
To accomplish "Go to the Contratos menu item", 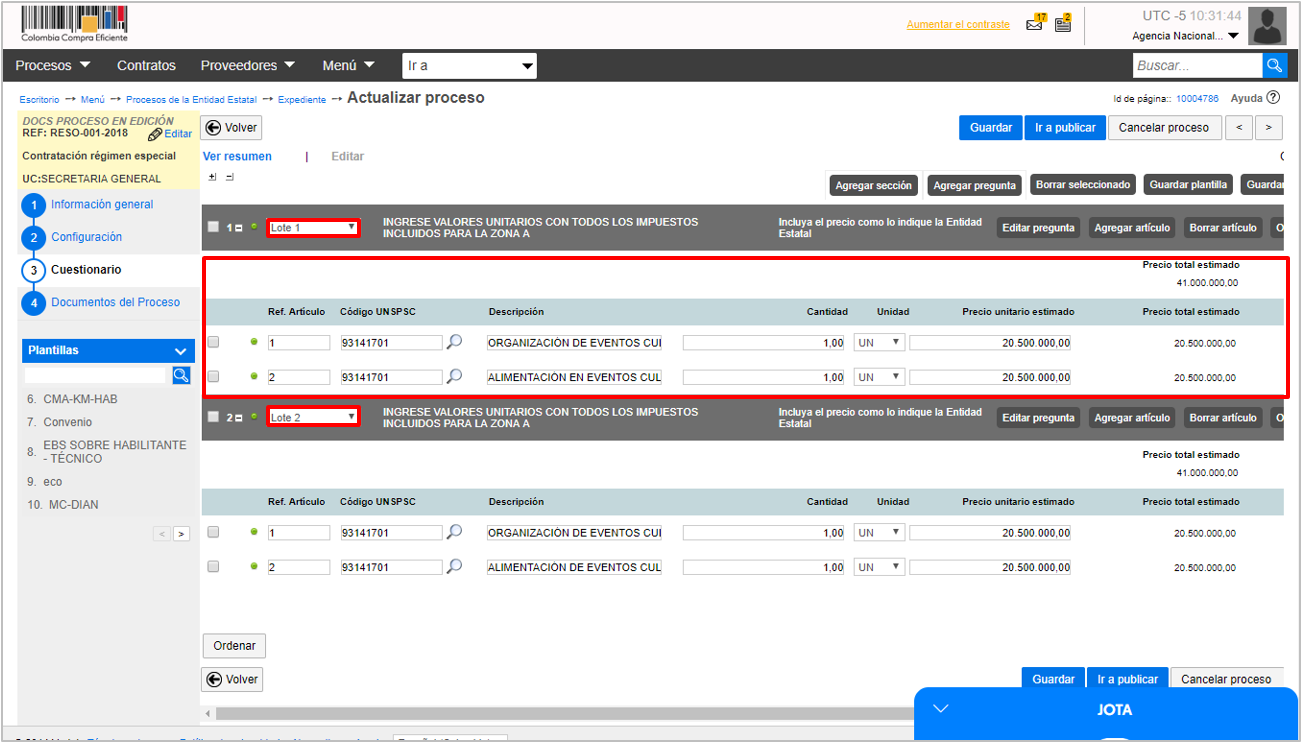I will (146, 65).
